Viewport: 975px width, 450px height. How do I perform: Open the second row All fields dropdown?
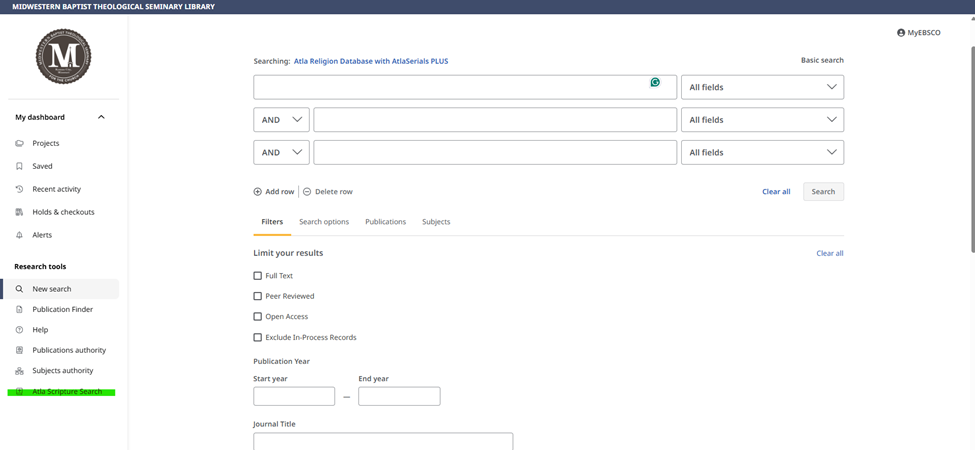pyautogui.click(x=762, y=120)
